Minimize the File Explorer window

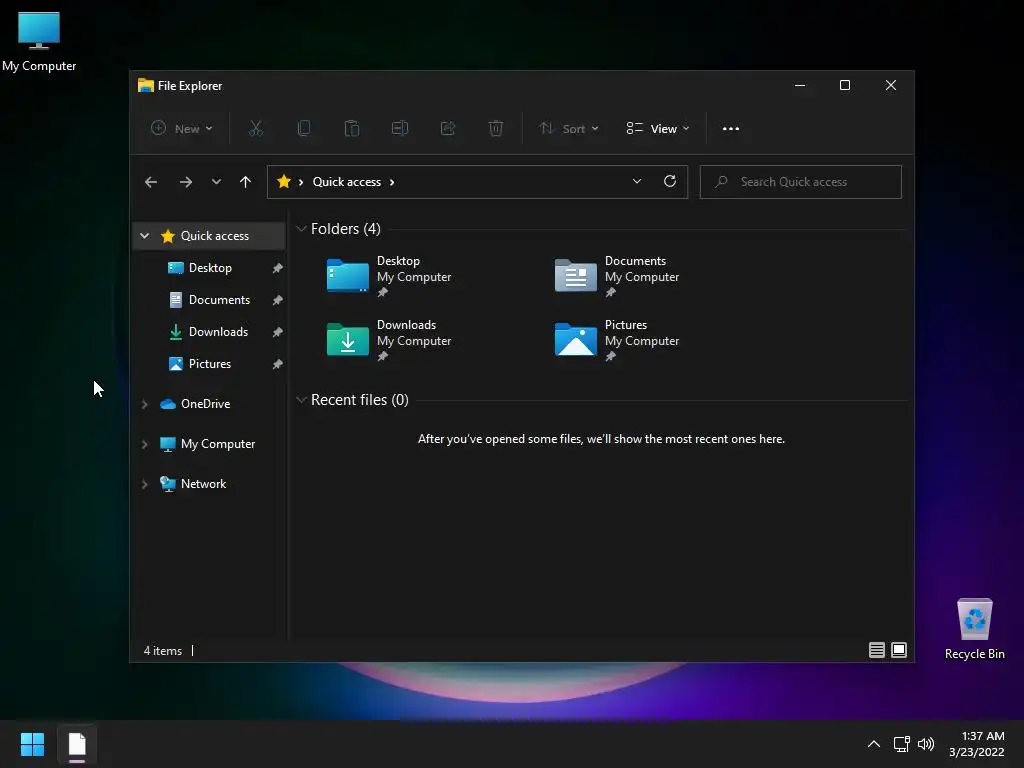coord(800,85)
